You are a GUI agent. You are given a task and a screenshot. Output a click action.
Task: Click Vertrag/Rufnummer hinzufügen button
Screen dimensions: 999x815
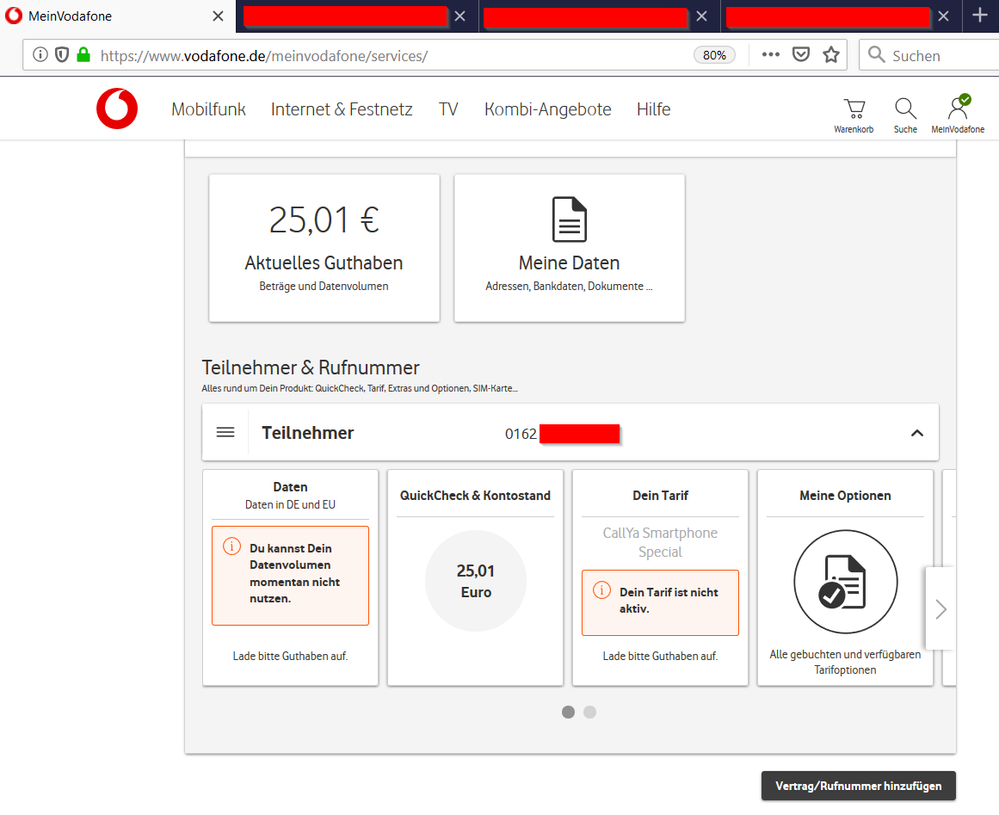pyautogui.click(x=858, y=786)
